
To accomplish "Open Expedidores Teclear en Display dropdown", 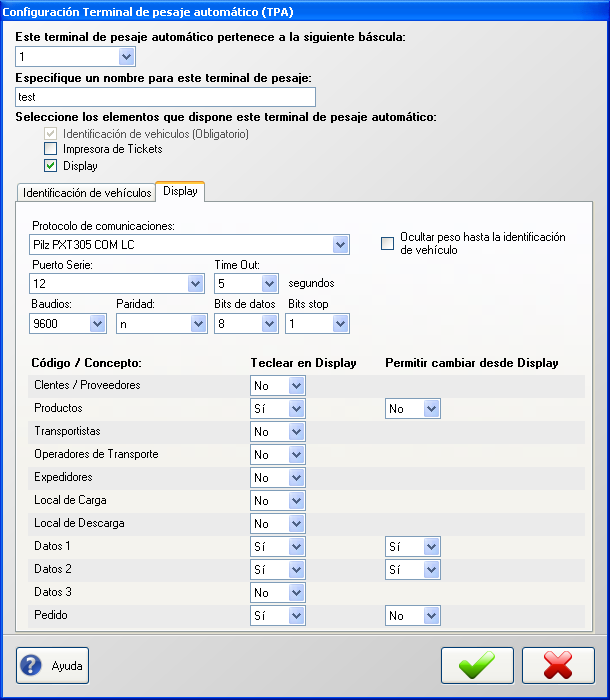I will click(x=278, y=478).
